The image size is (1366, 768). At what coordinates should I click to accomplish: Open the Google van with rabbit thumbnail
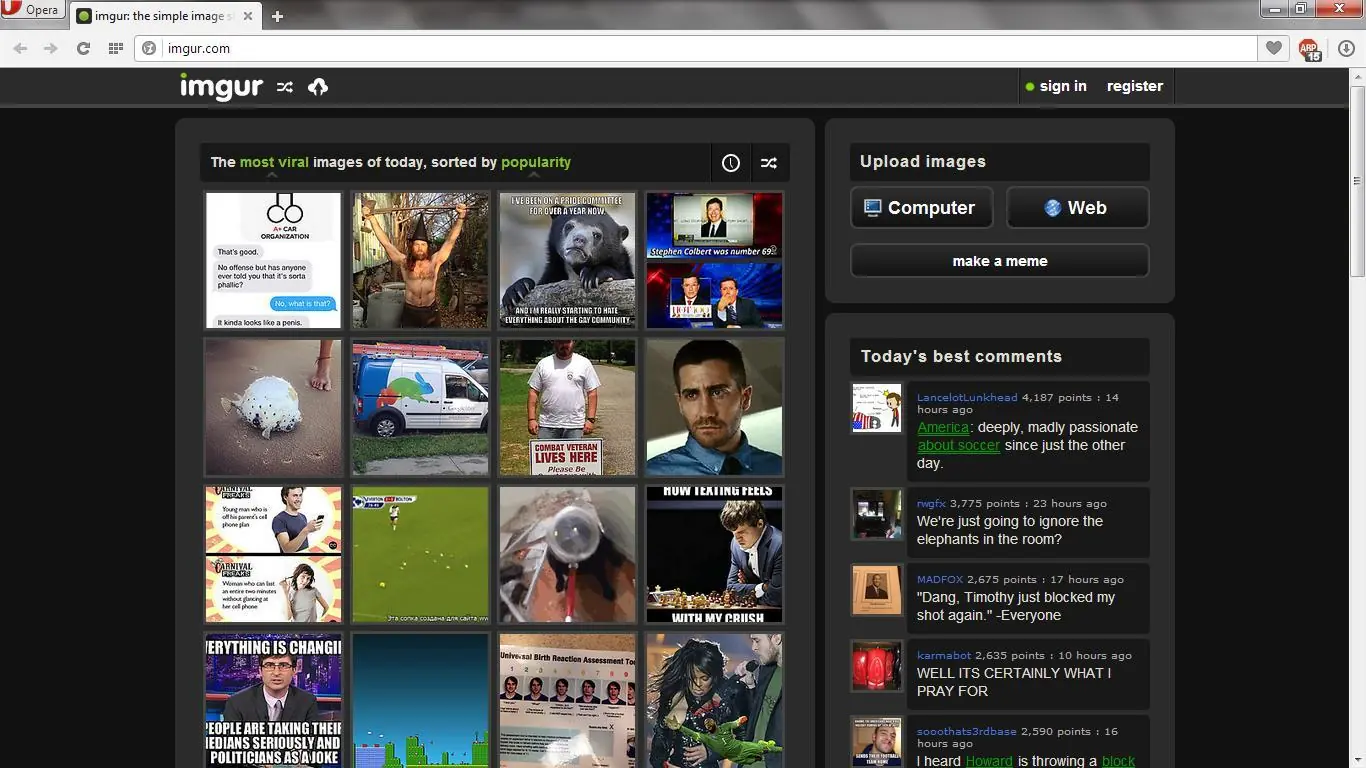(x=420, y=408)
